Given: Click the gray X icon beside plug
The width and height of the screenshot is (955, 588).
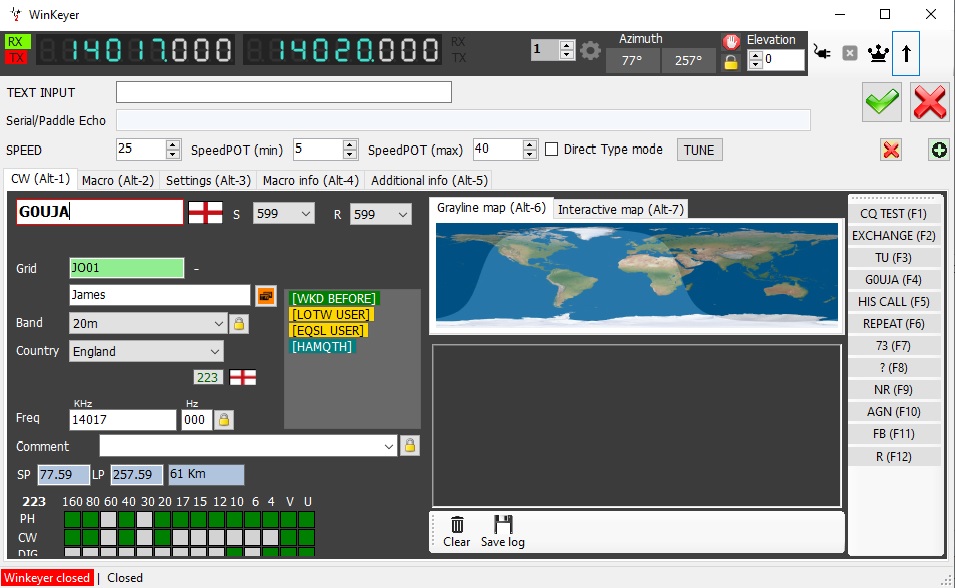Looking at the screenshot, I should (850, 53).
